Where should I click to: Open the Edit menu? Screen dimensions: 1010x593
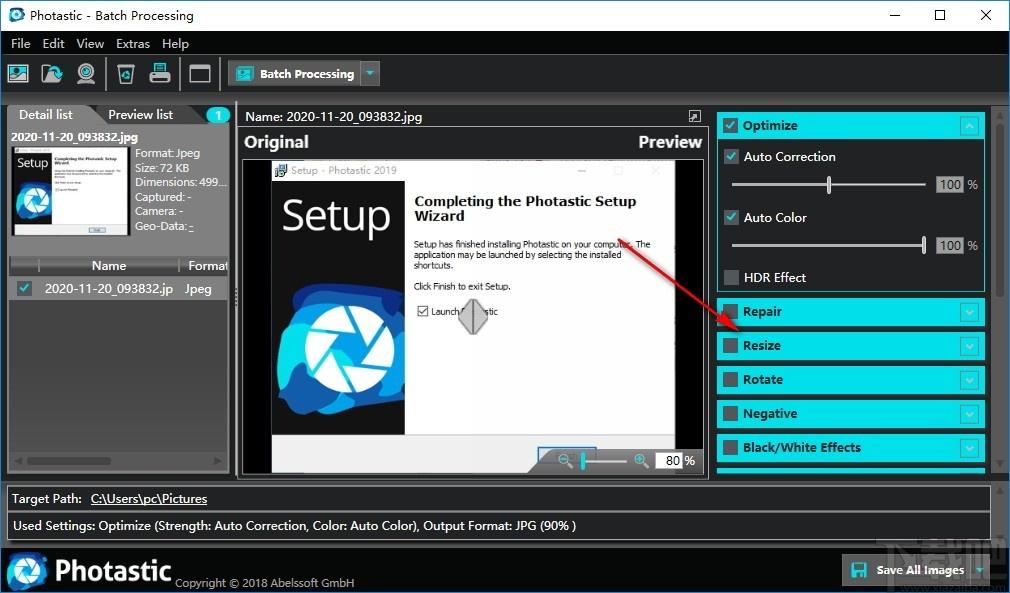pyautogui.click(x=53, y=44)
